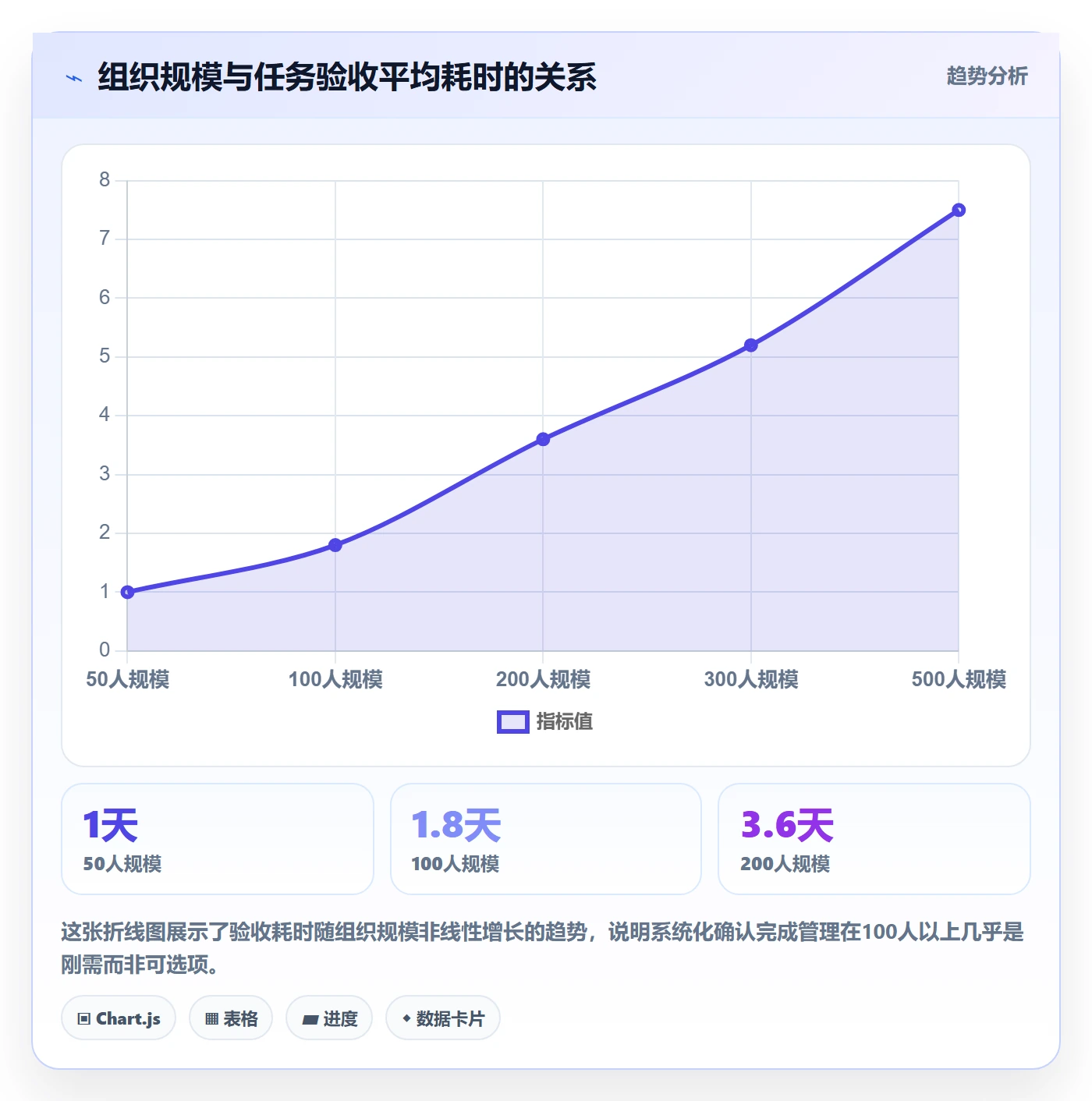
Task: Click the 指标值 legend label
Action: pyautogui.click(x=565, y=722)
